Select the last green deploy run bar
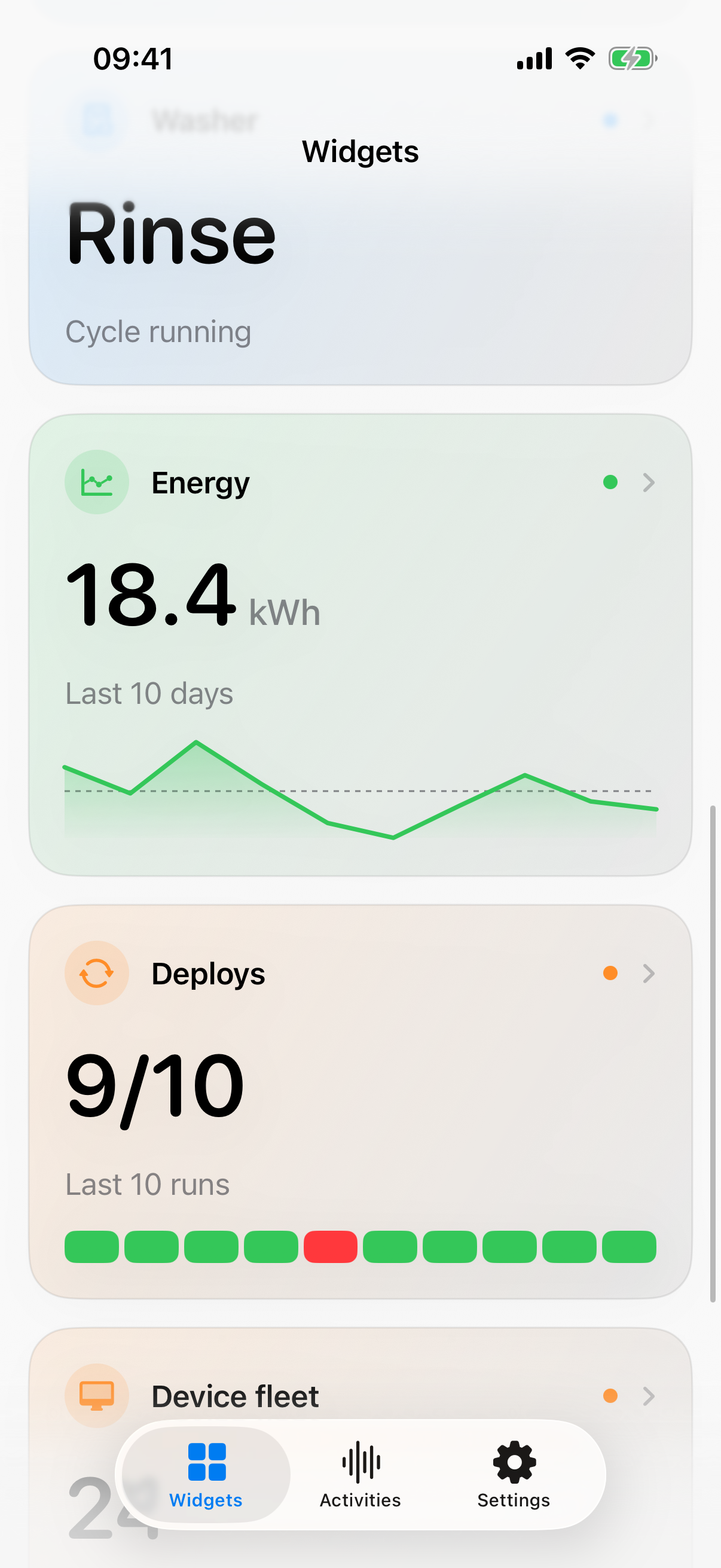The height and width of the screenshot is (1568, 721). pyautogui.click(x=629, y=1247)
